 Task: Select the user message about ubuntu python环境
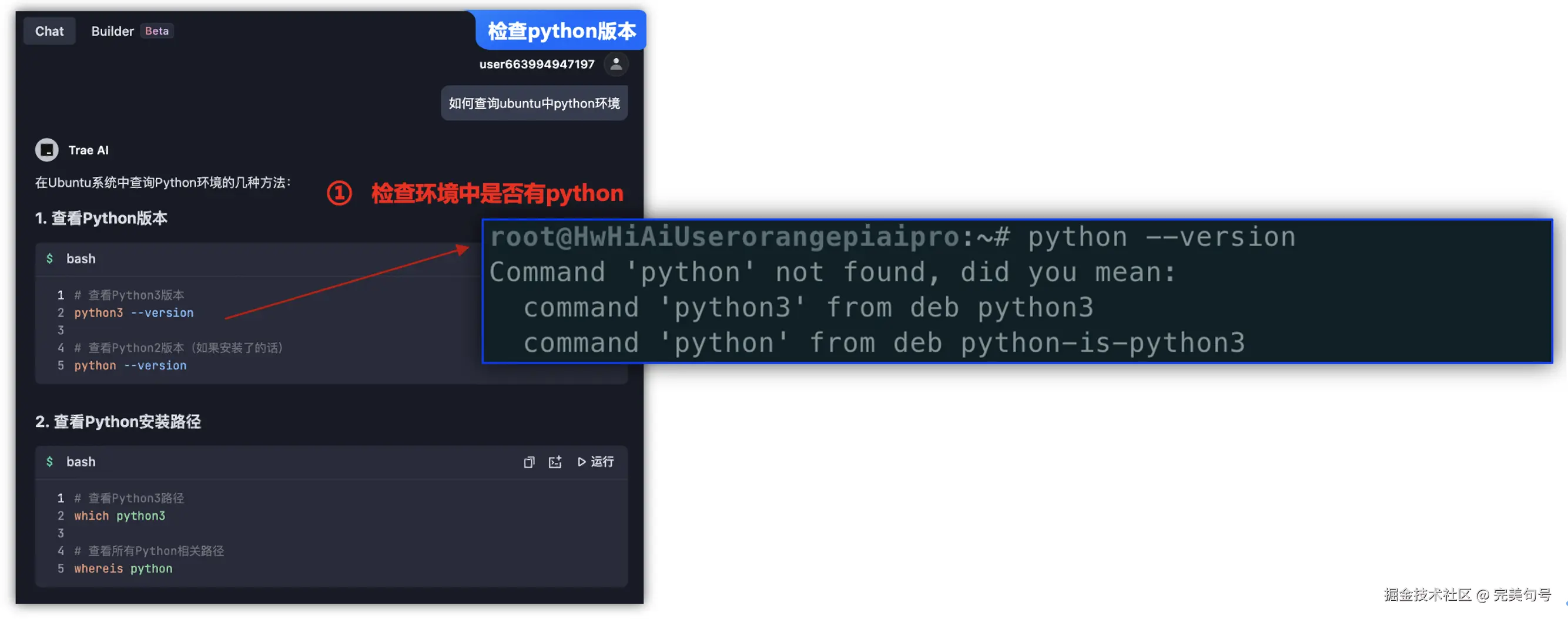click(x=534, y=104)
